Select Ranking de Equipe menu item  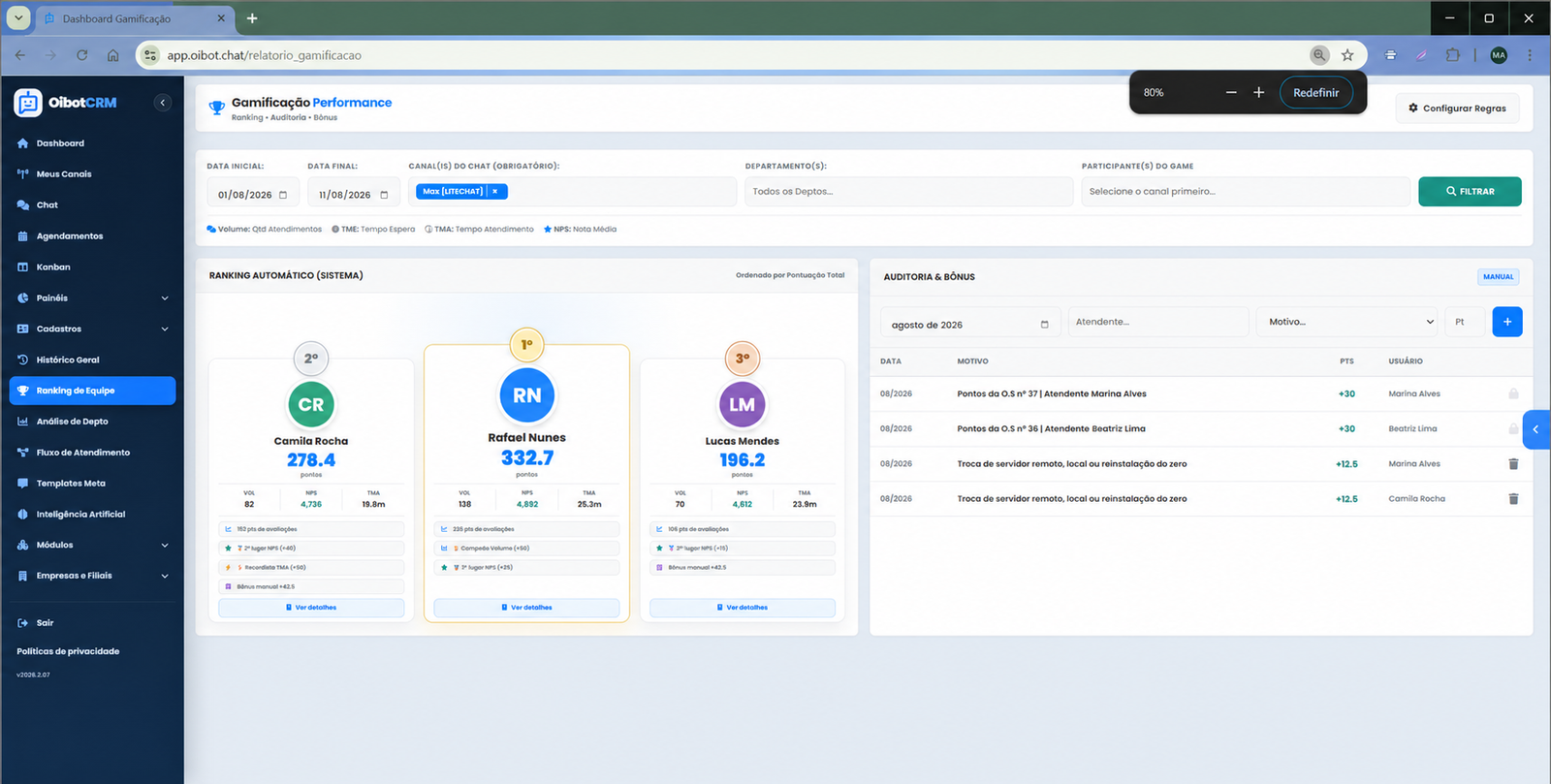pos(92,391)
